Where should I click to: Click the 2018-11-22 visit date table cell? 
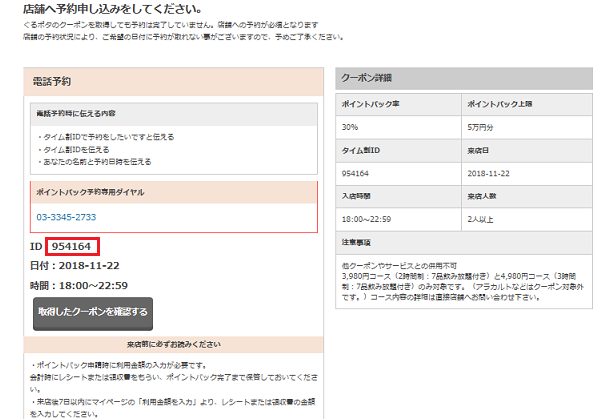click(527, 174)
